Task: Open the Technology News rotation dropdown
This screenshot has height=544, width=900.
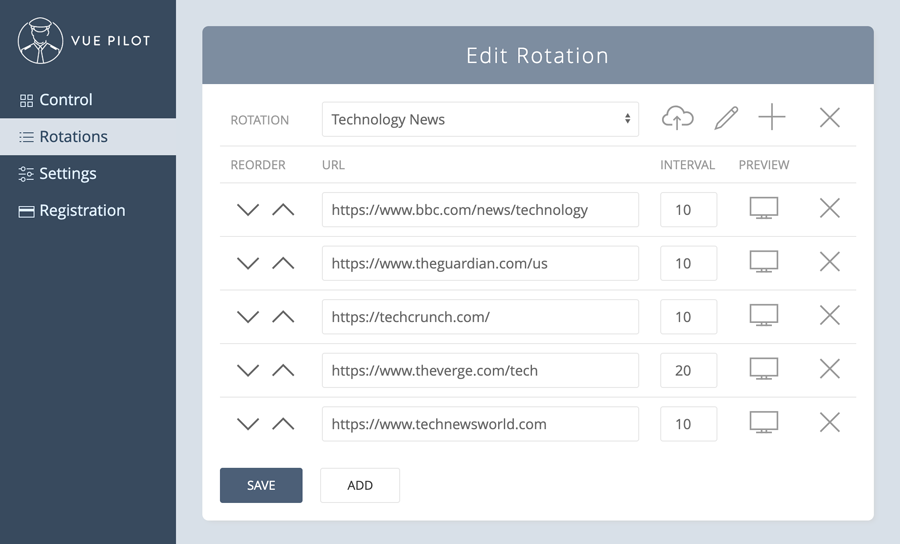Action: (x=480, y=119)
